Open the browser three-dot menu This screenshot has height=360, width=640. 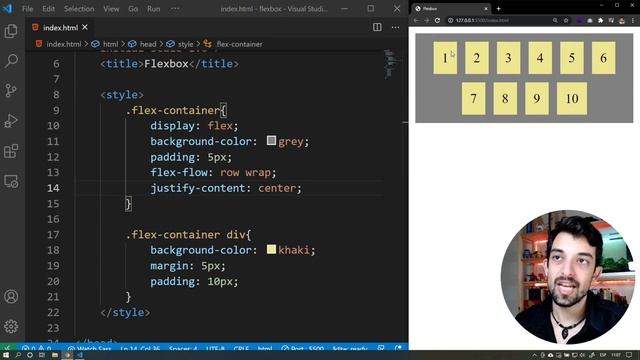(x=633, y=20)
